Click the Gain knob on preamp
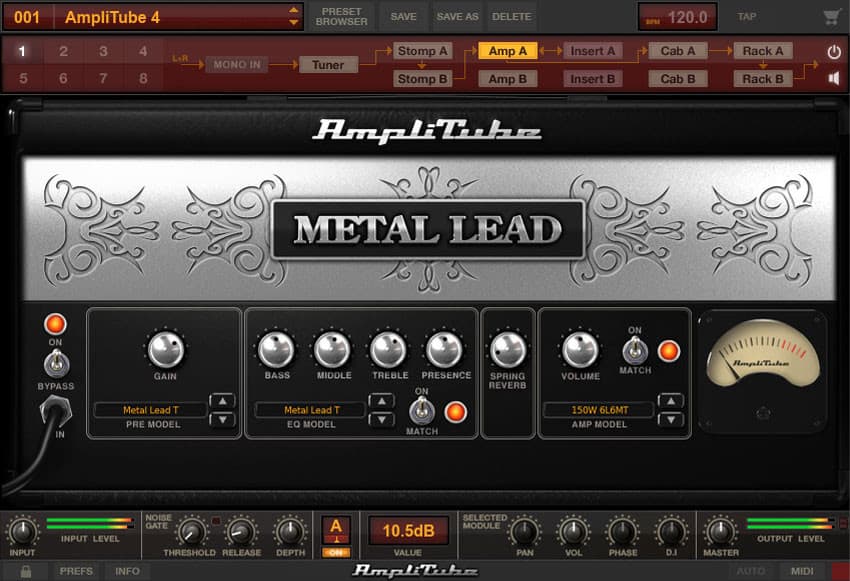850x581 pixels. click(x=165, y=350)
